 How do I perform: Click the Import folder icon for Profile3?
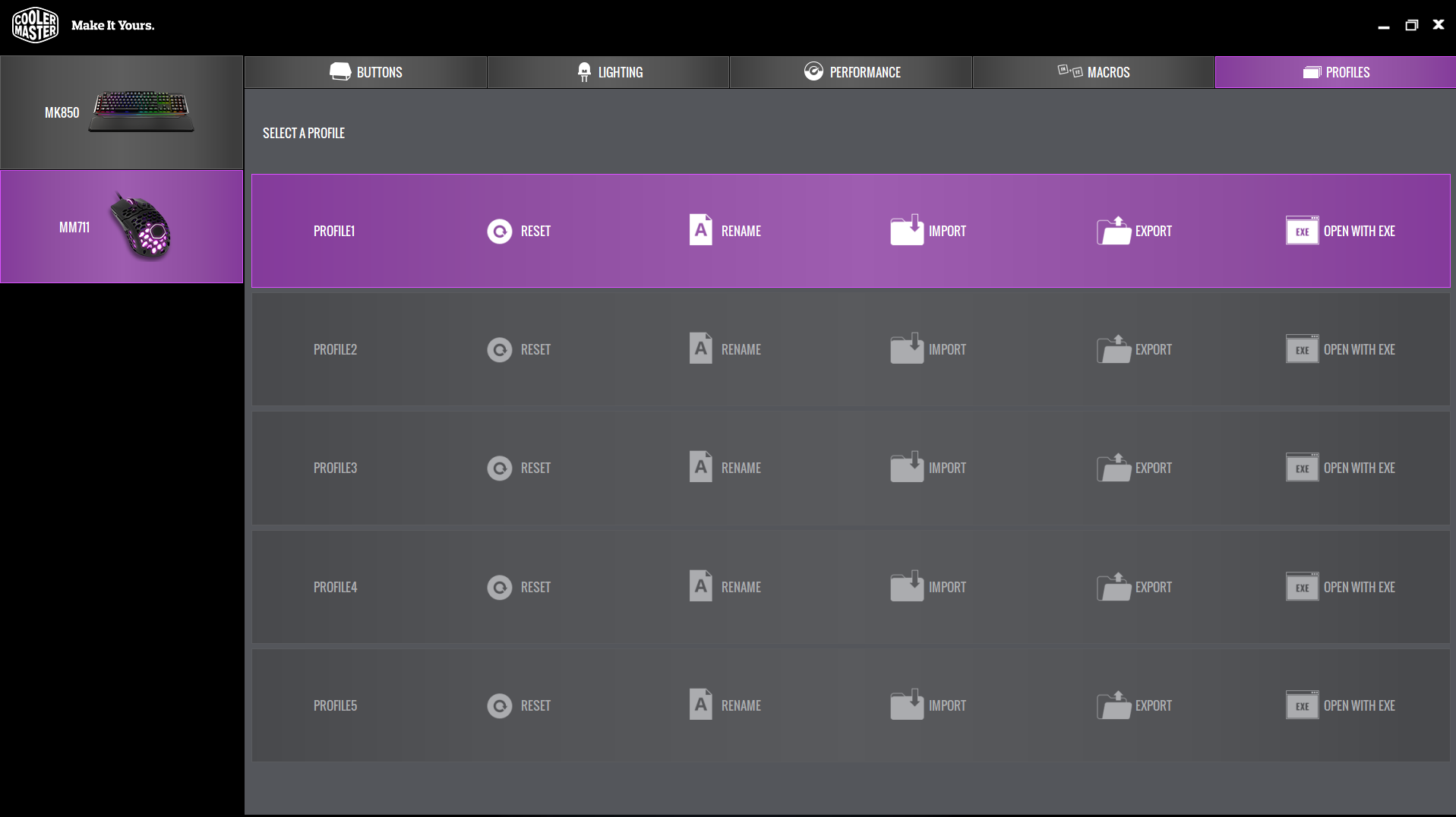click(906, 467)
